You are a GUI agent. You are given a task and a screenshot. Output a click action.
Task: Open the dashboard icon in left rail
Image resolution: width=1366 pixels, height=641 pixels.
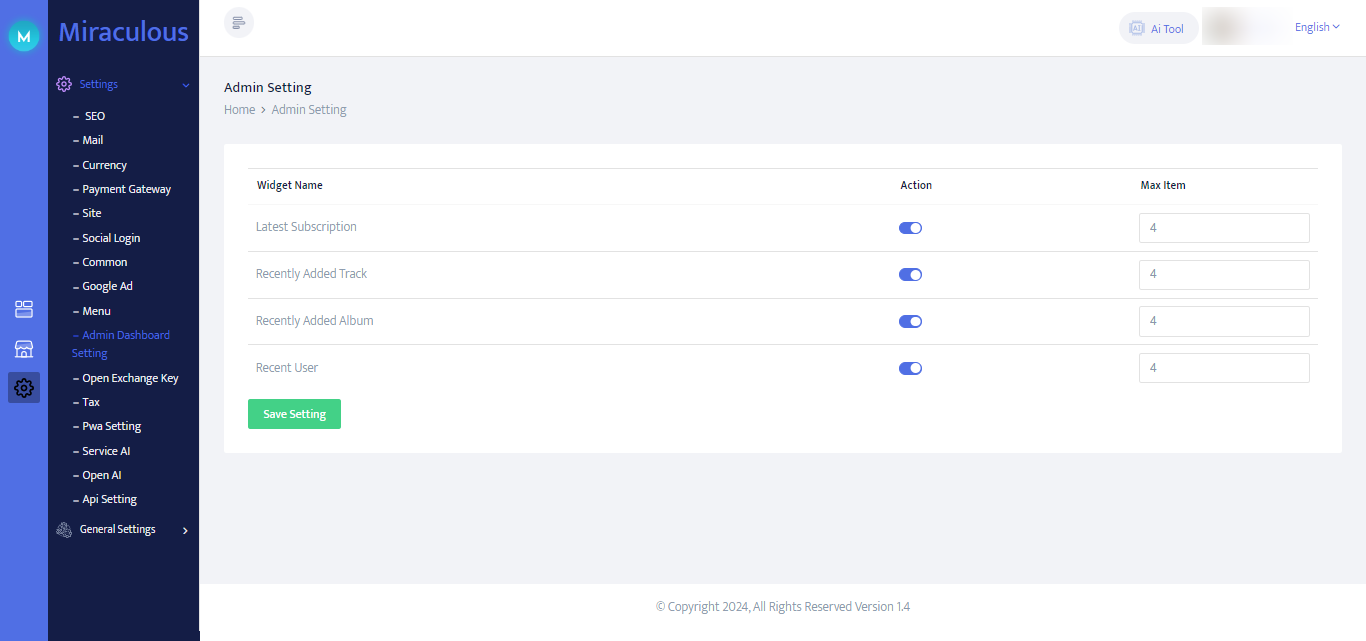click(x=24, y=309)
